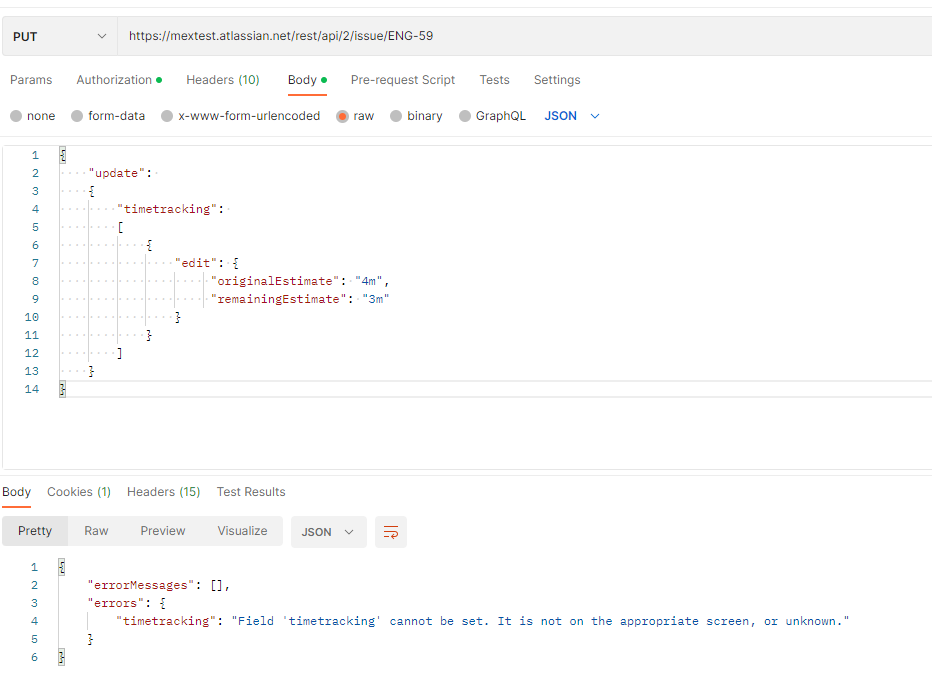
Task: Open the response JSON format dropdown
Action: 328,532
